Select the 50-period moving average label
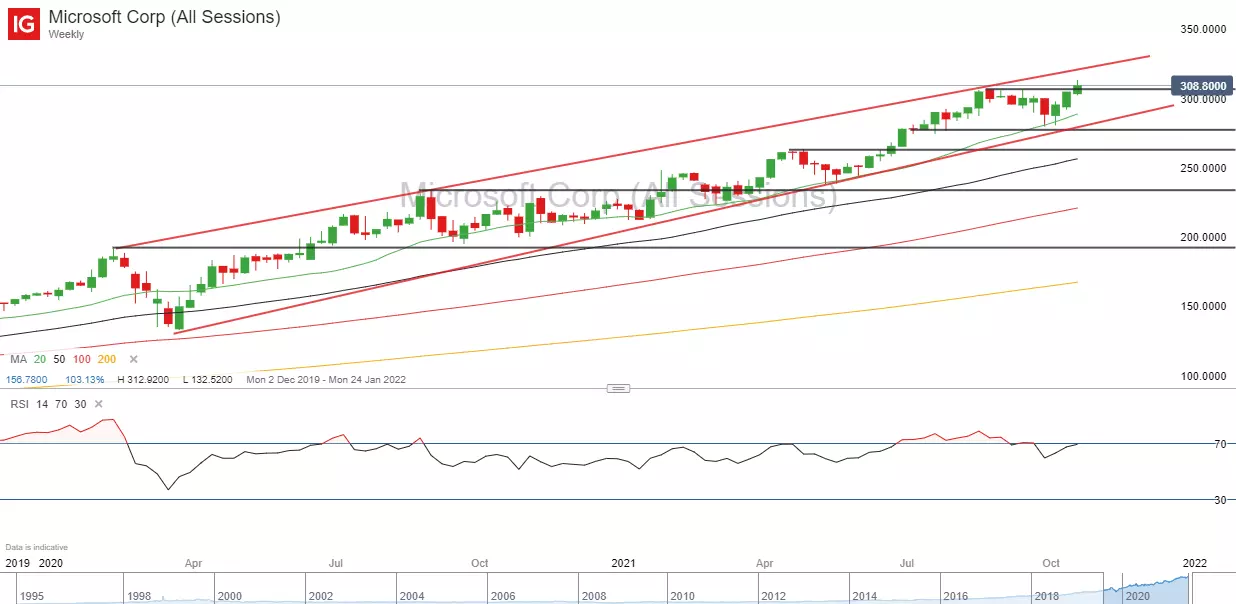Viewport: 1236px width, 604px height. [x=59, y=359]
